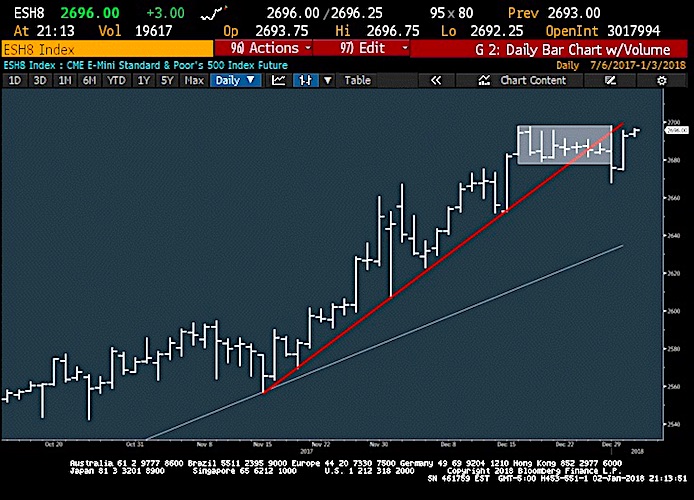Open the Chart Content panel
694x500 pixels.
521,81
